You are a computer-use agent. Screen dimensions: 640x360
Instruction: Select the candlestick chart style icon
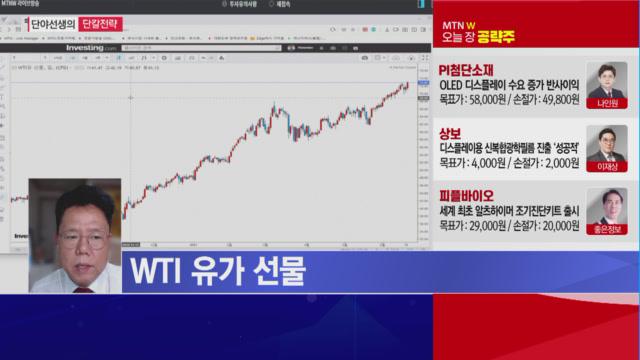tap(119, 58)
